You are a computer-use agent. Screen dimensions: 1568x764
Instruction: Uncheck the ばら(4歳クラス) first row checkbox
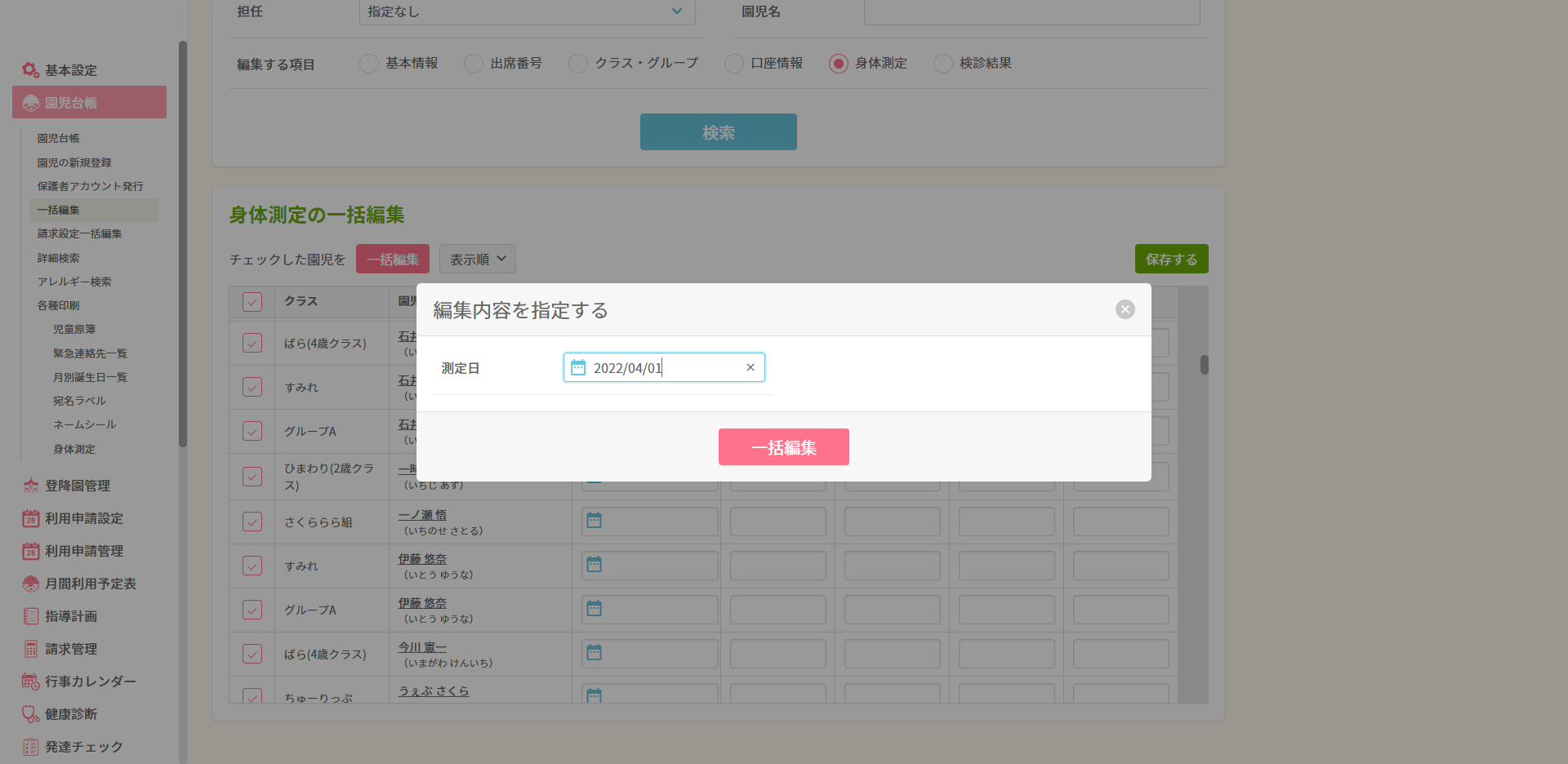[x=252, y=343]
